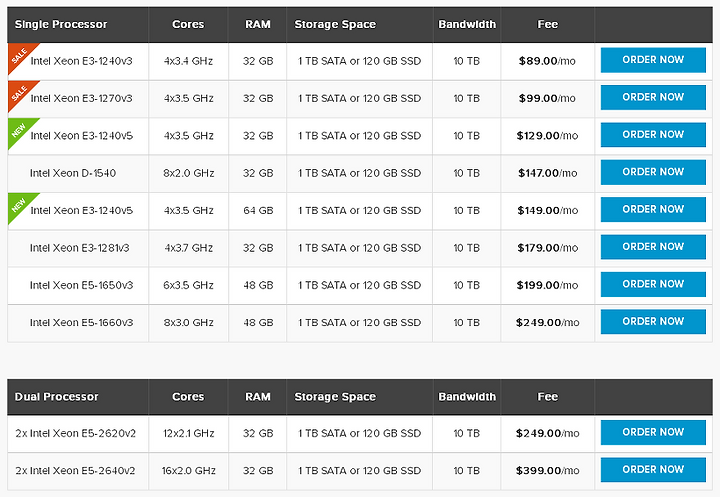Order the $129.00/mo Xeon E3-1240v5 server

click(x=653, y=135)
